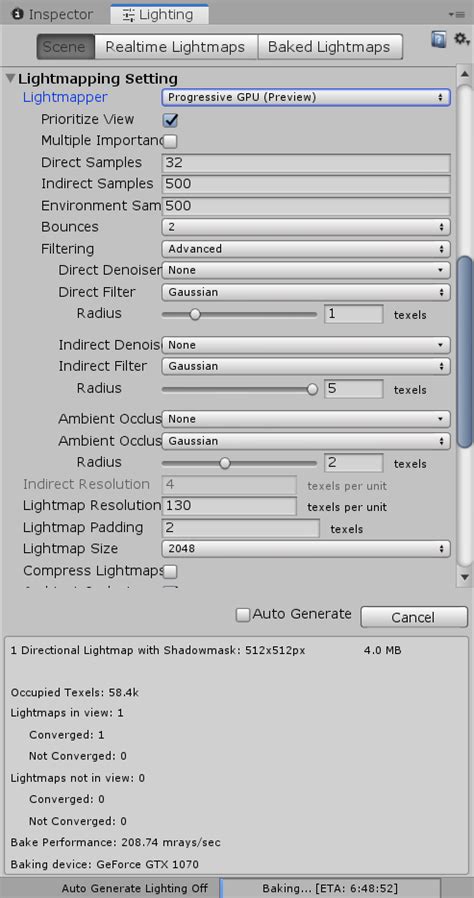Edit the Indirect Filter Radius value field
The image size is (474, 898).
pos(353,389)
